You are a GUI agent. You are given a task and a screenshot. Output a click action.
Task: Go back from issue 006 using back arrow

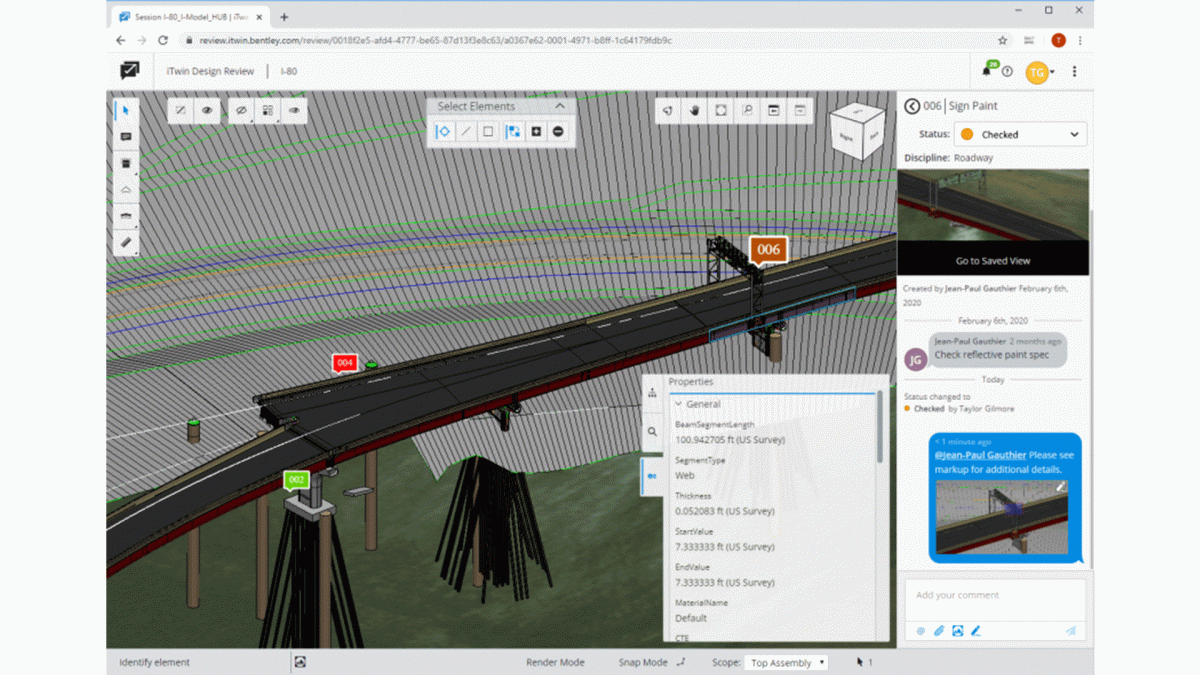point(911,106)
